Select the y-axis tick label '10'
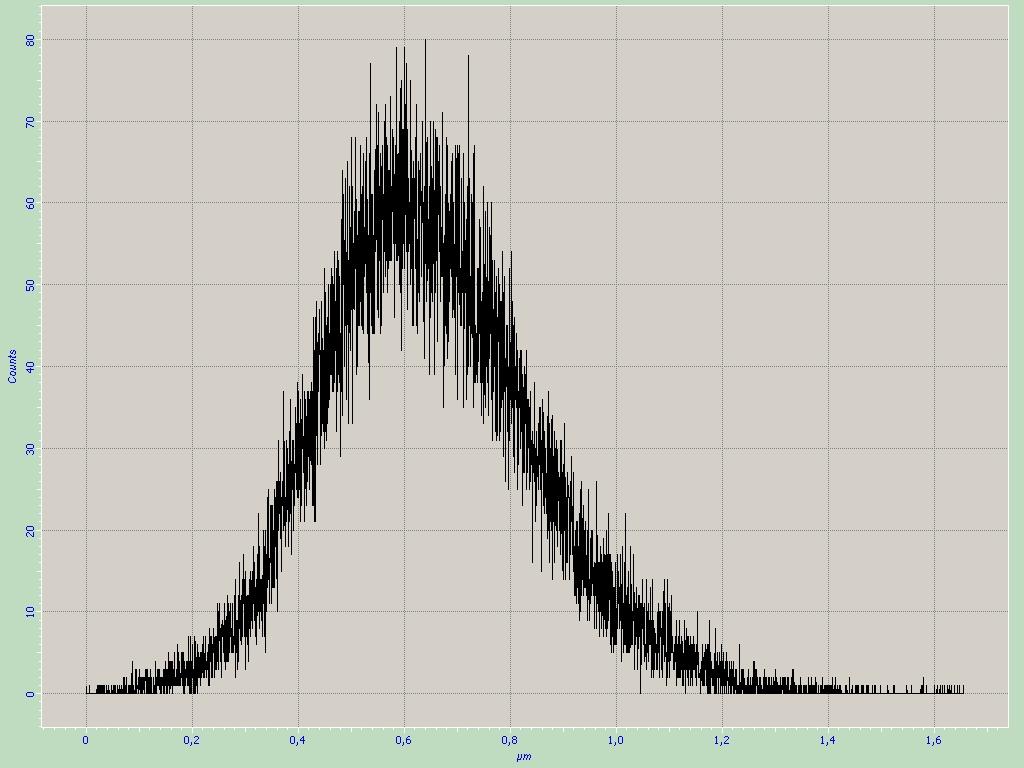This screenshot has height=768, width=1024. click(x=29, y=612)
